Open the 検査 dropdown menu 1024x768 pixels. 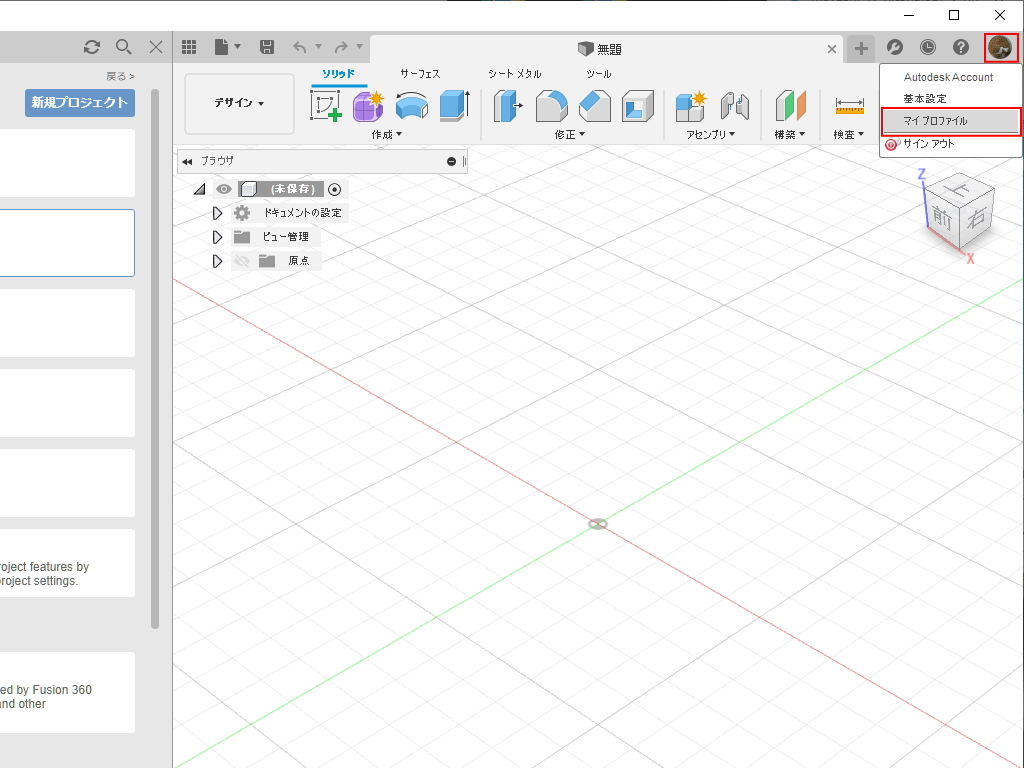(848, 135)
